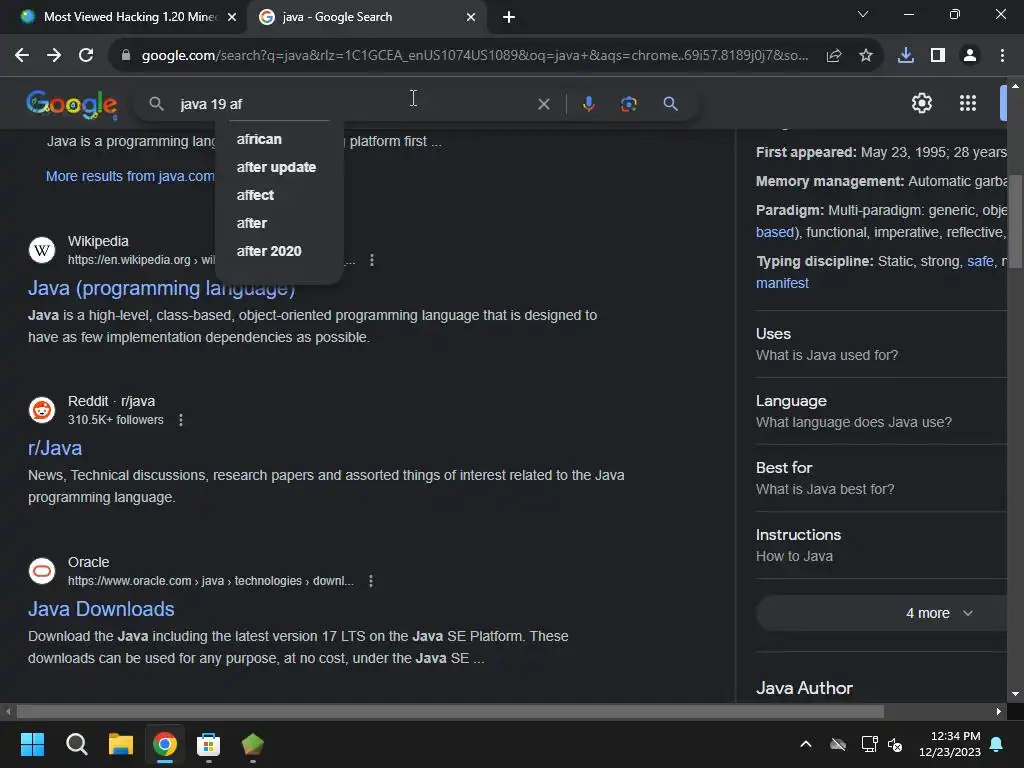
Task: Open the Windows Start menu
Action: (33, 744)
